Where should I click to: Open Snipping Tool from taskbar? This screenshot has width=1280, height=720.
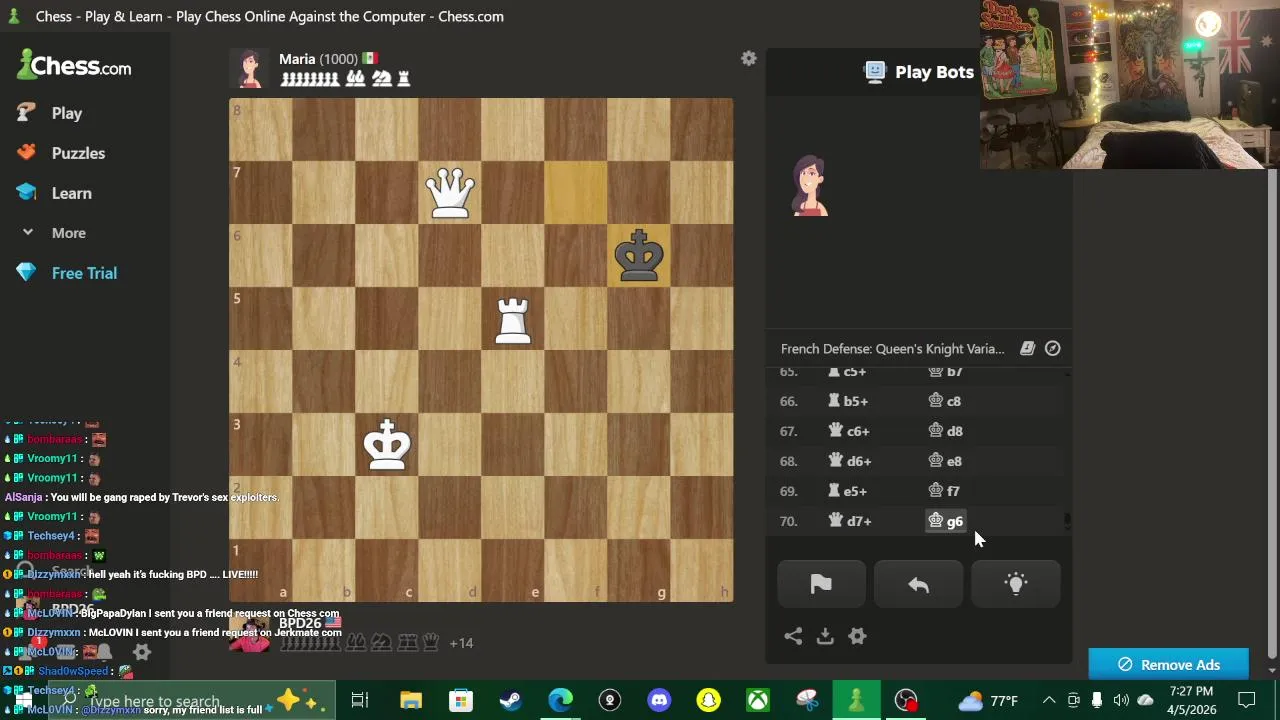pyautogui.click(x=807, y=701)
